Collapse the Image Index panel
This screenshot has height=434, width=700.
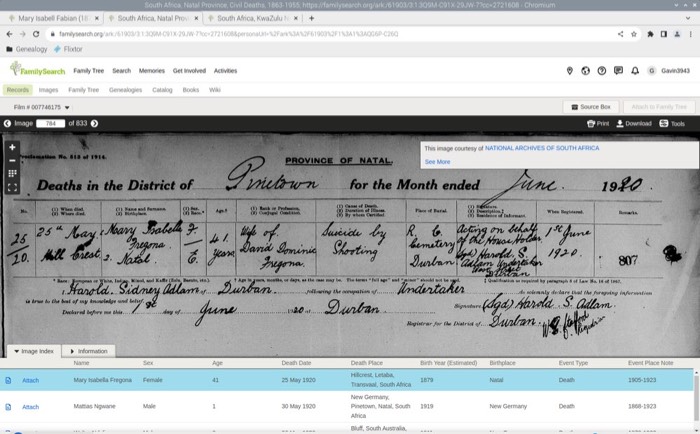tap(34, 351)
